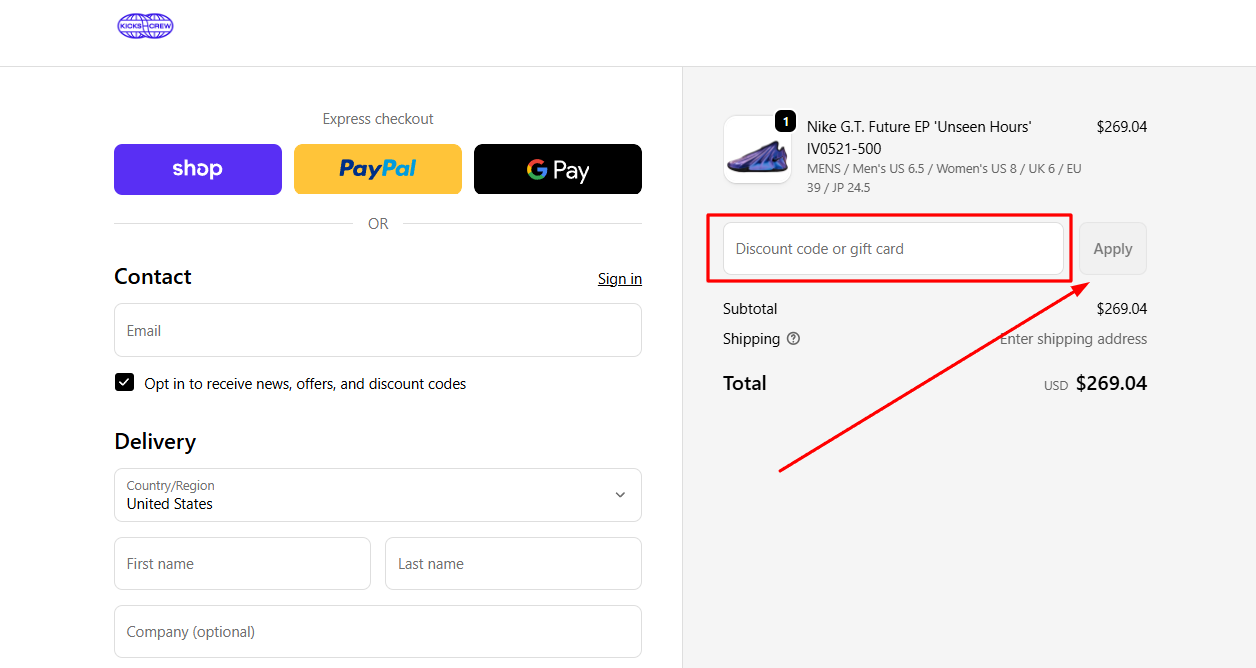This screenshot has width=1256, height=668.
Task: Click the Last name field
Action: click(513, 563)
